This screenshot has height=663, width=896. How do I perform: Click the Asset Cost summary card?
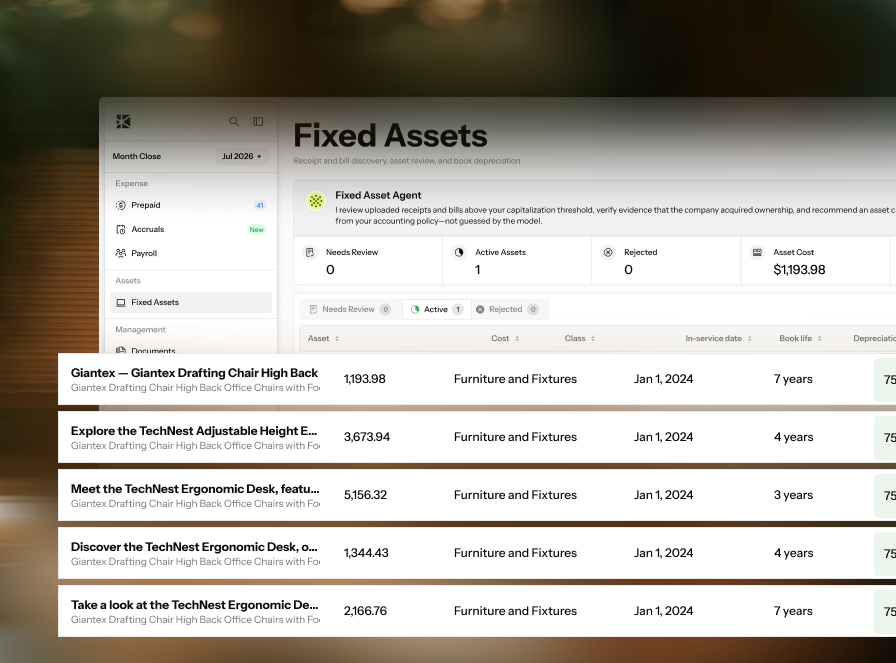click(x=815, y=261)
